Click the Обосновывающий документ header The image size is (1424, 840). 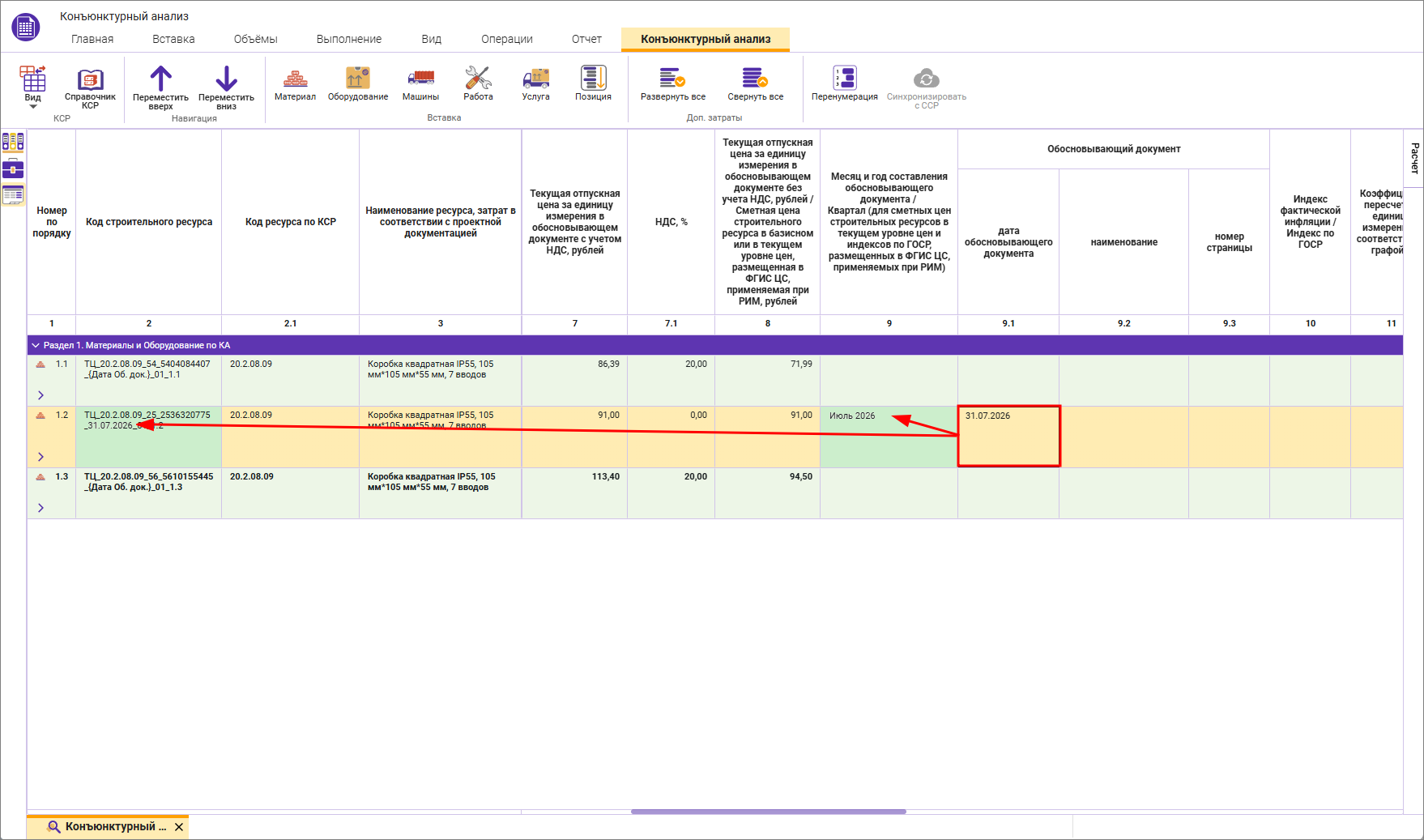tap(1113, 149)
